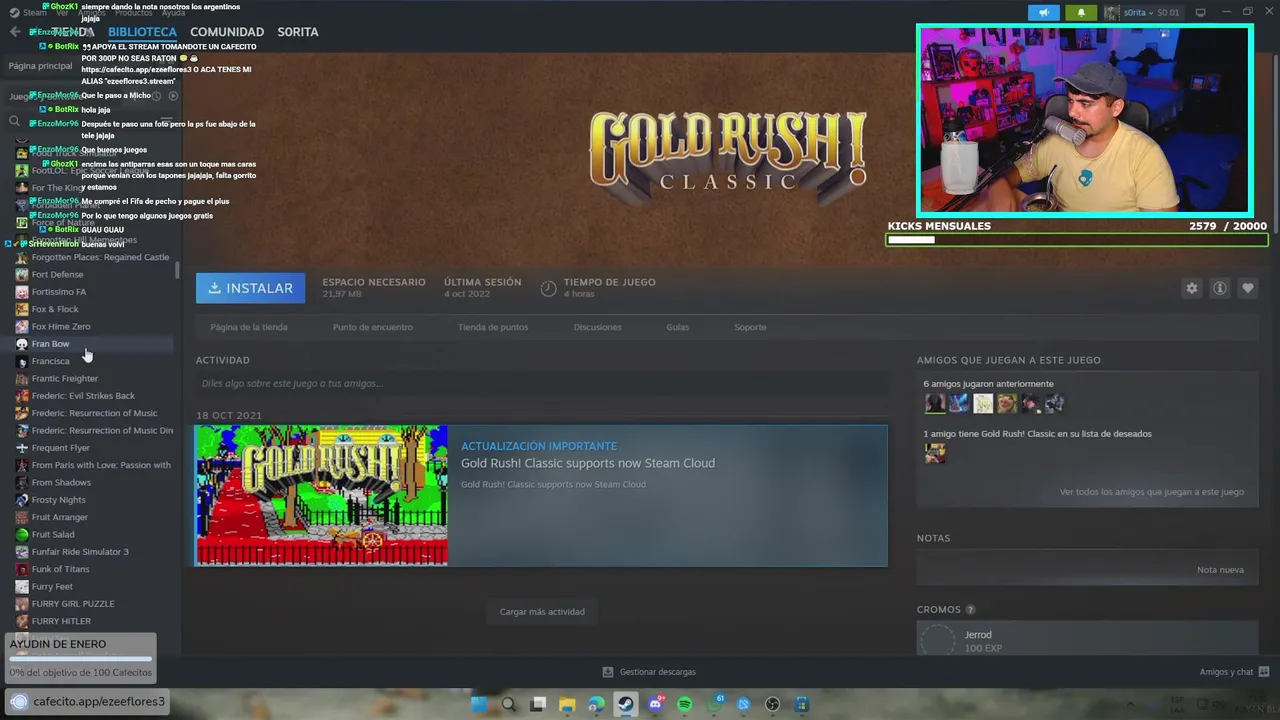Open Ver todos los amigos que juegan link

pos(1151,492)
